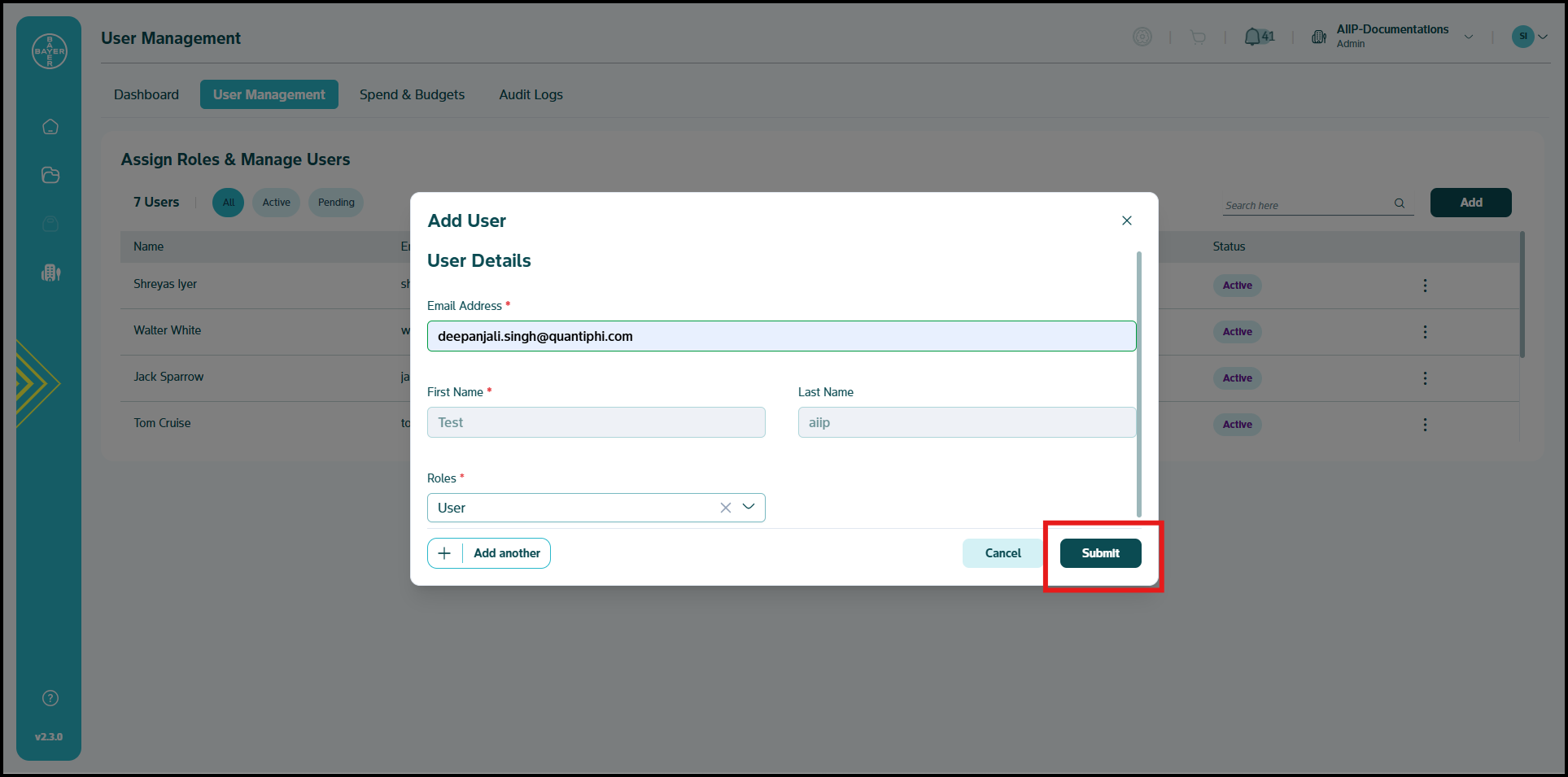Filter users by Pending status
The image size is (1568, 777).
point(336,203)
